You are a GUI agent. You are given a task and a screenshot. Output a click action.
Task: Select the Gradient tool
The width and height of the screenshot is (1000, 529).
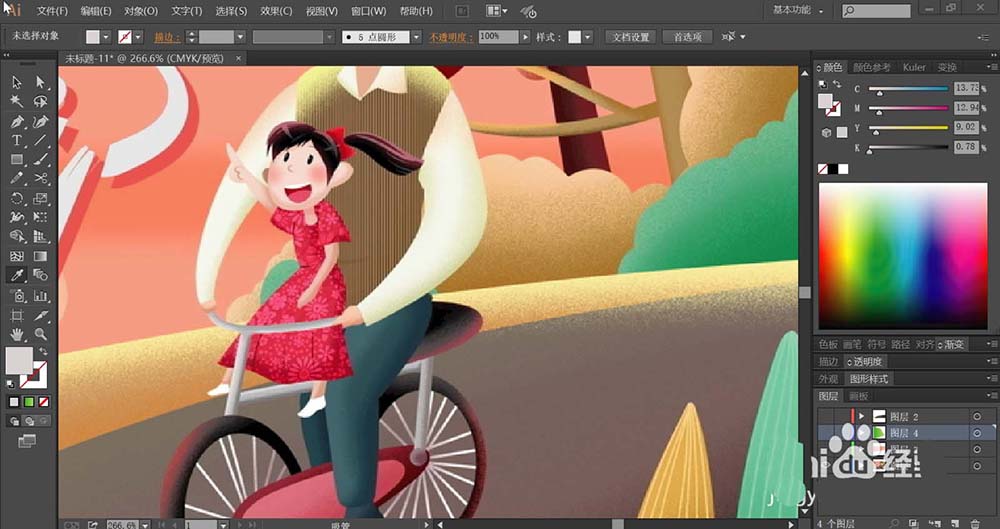[41, 256]
